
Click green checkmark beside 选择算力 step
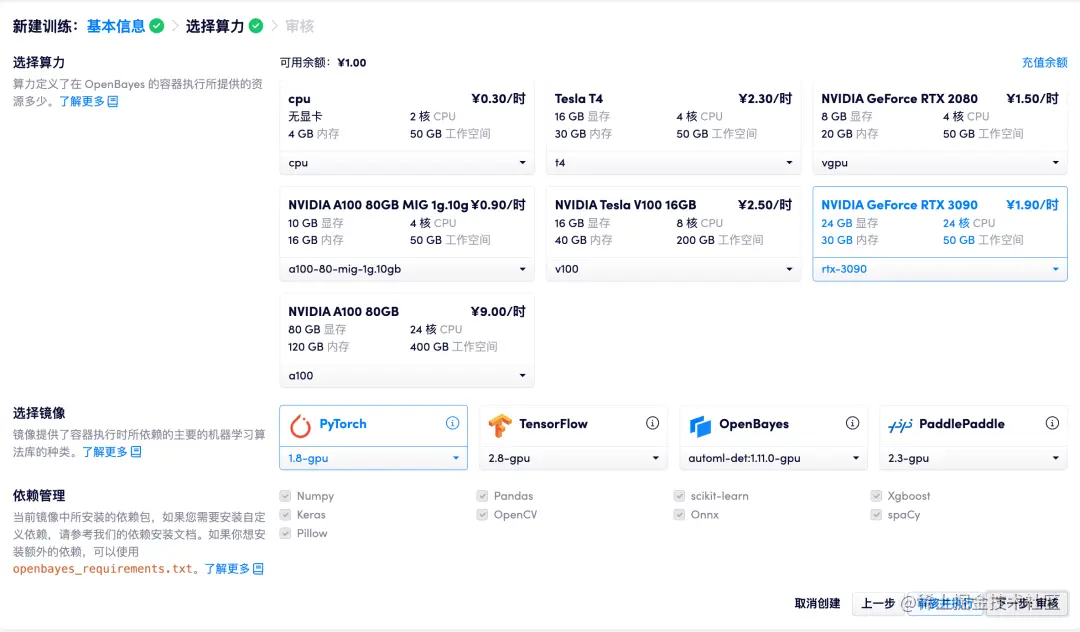pos(256,26)
